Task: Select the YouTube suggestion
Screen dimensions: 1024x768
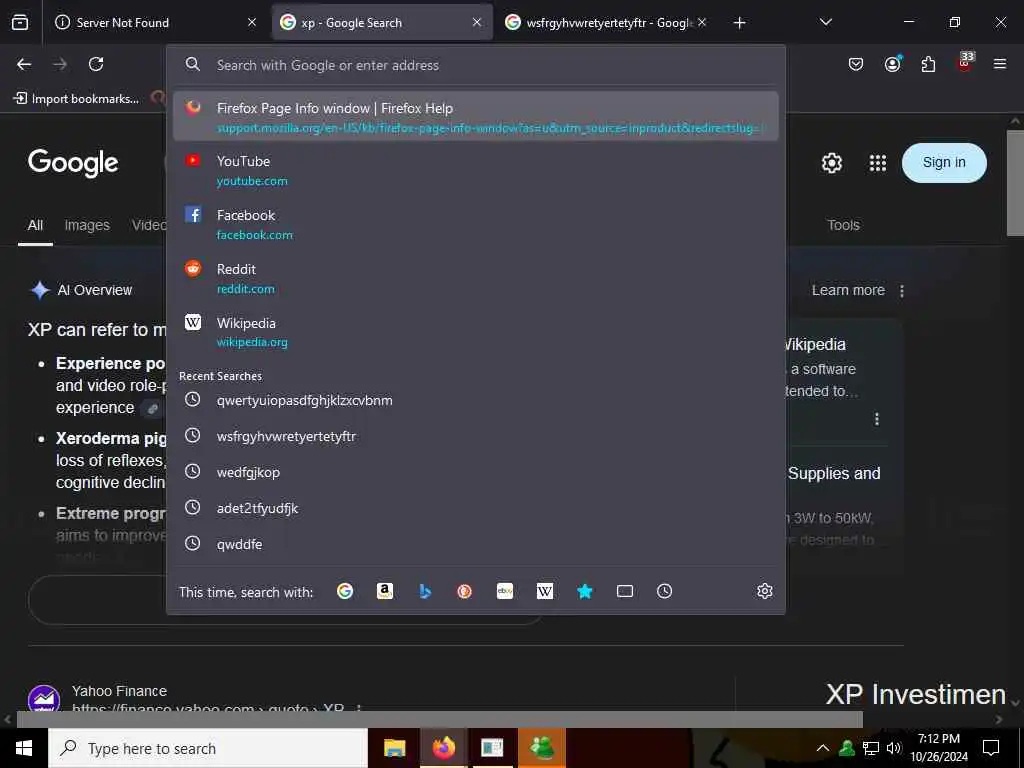Action: point(475,170)
